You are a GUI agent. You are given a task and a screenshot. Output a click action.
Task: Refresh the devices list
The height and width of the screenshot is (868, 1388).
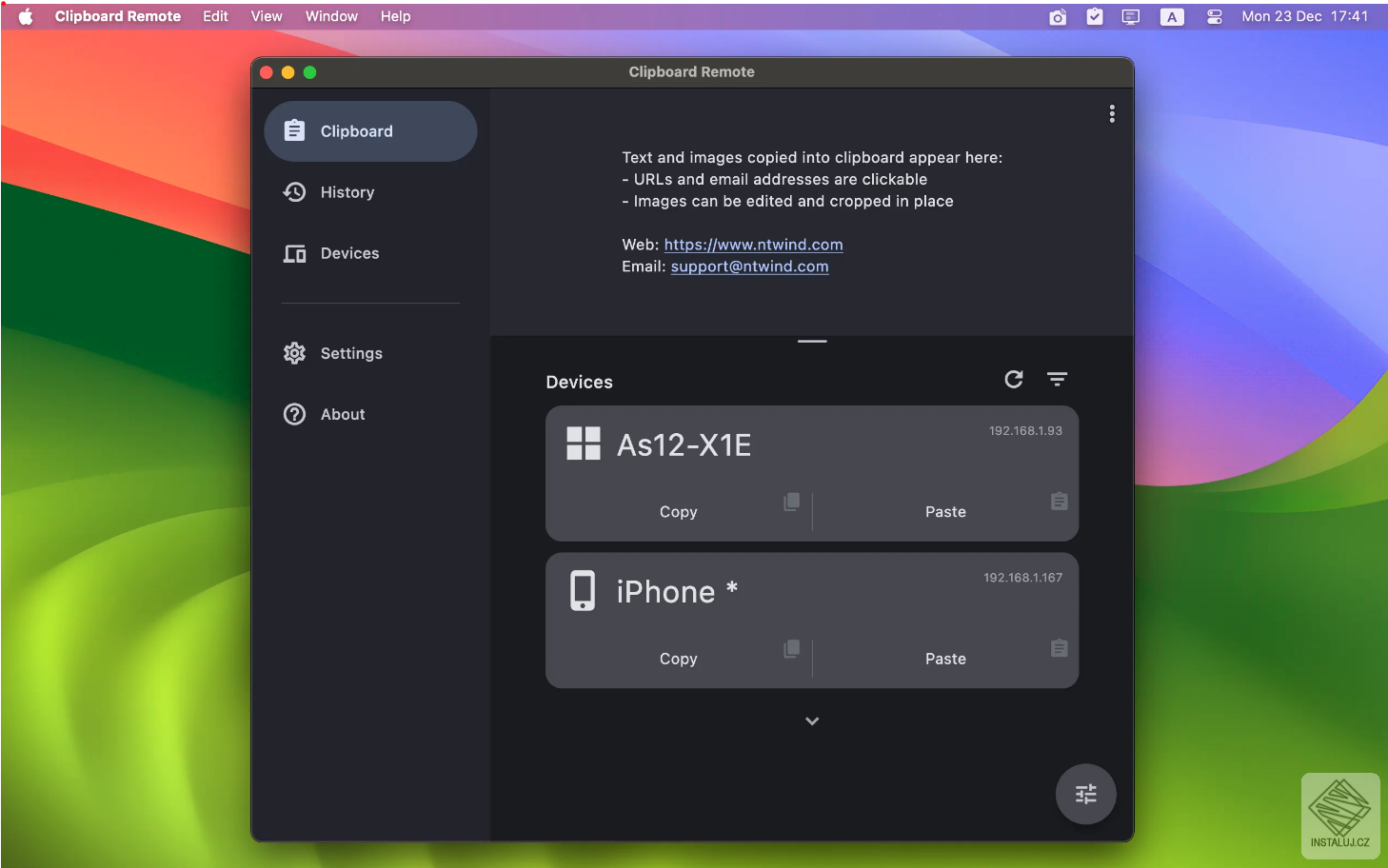1014,379
